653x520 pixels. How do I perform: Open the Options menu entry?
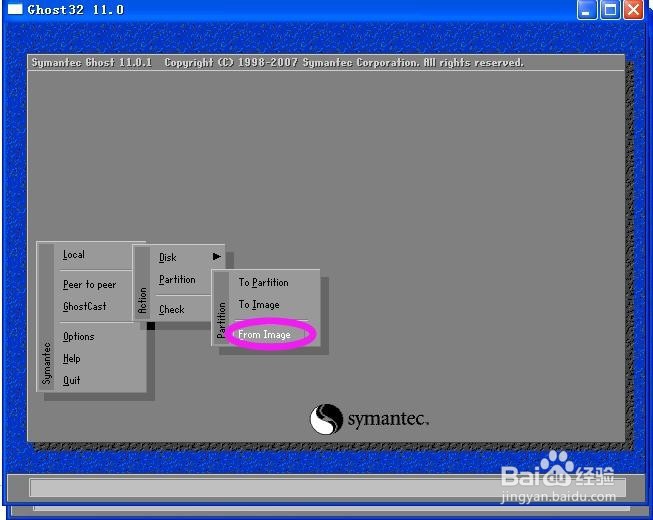78,336
